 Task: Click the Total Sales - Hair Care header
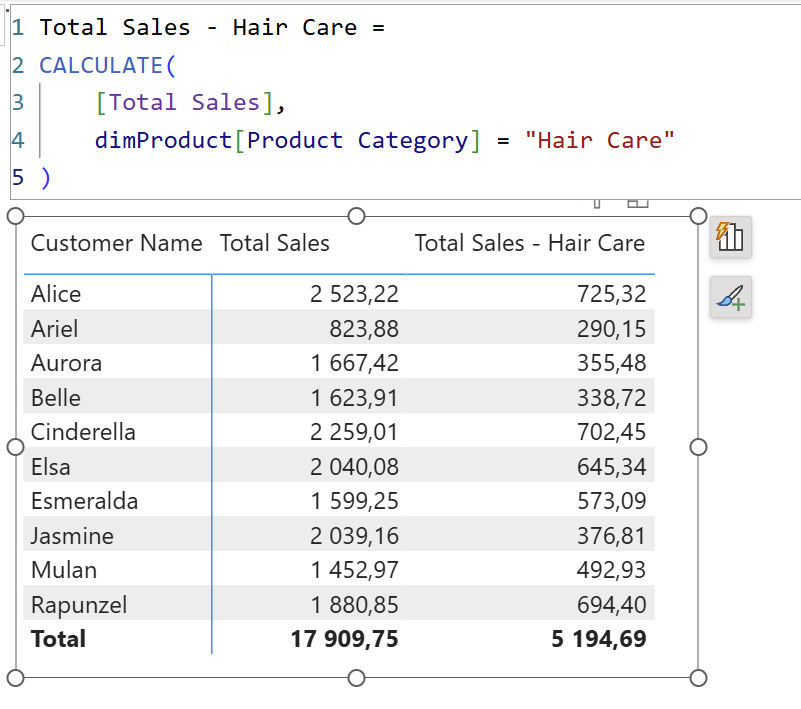click(x=529, y=243)
